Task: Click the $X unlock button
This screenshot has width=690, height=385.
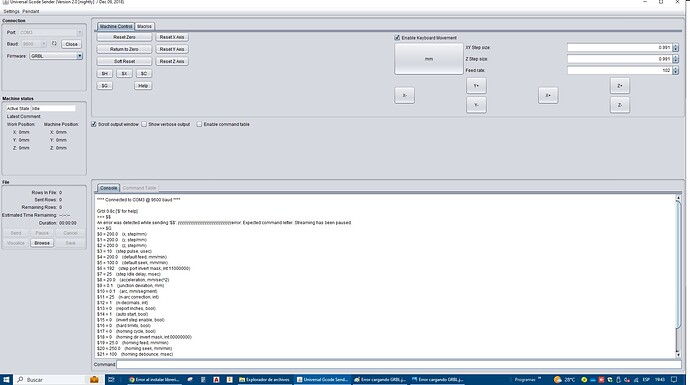Action: 124,73
